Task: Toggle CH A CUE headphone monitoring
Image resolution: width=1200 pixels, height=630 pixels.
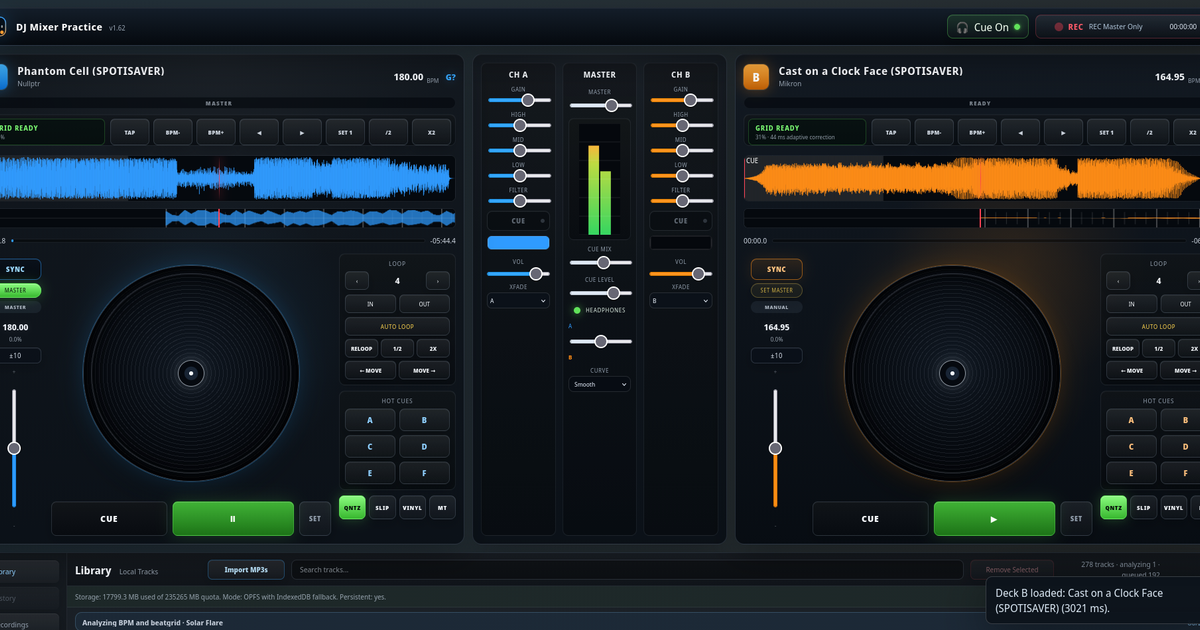Action: [518, 221]
